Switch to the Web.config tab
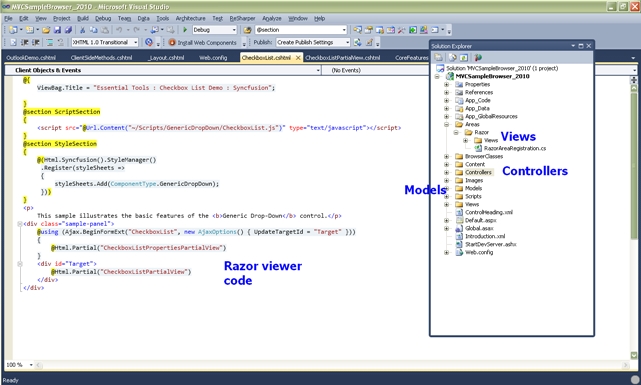 pos(213,58)
